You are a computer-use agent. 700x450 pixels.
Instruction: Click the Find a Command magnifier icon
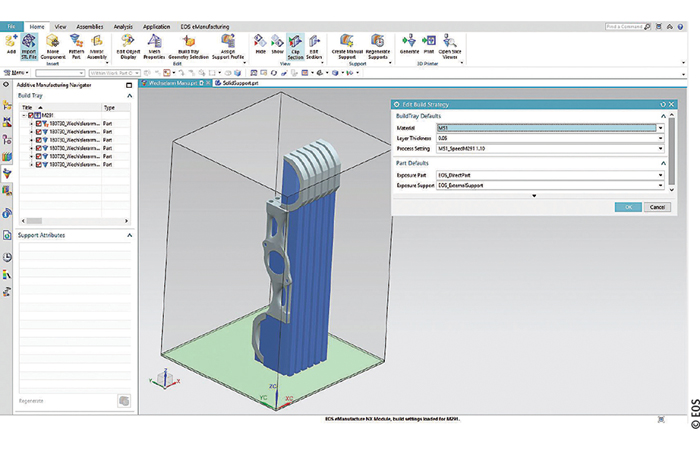(x=647, y=27)
